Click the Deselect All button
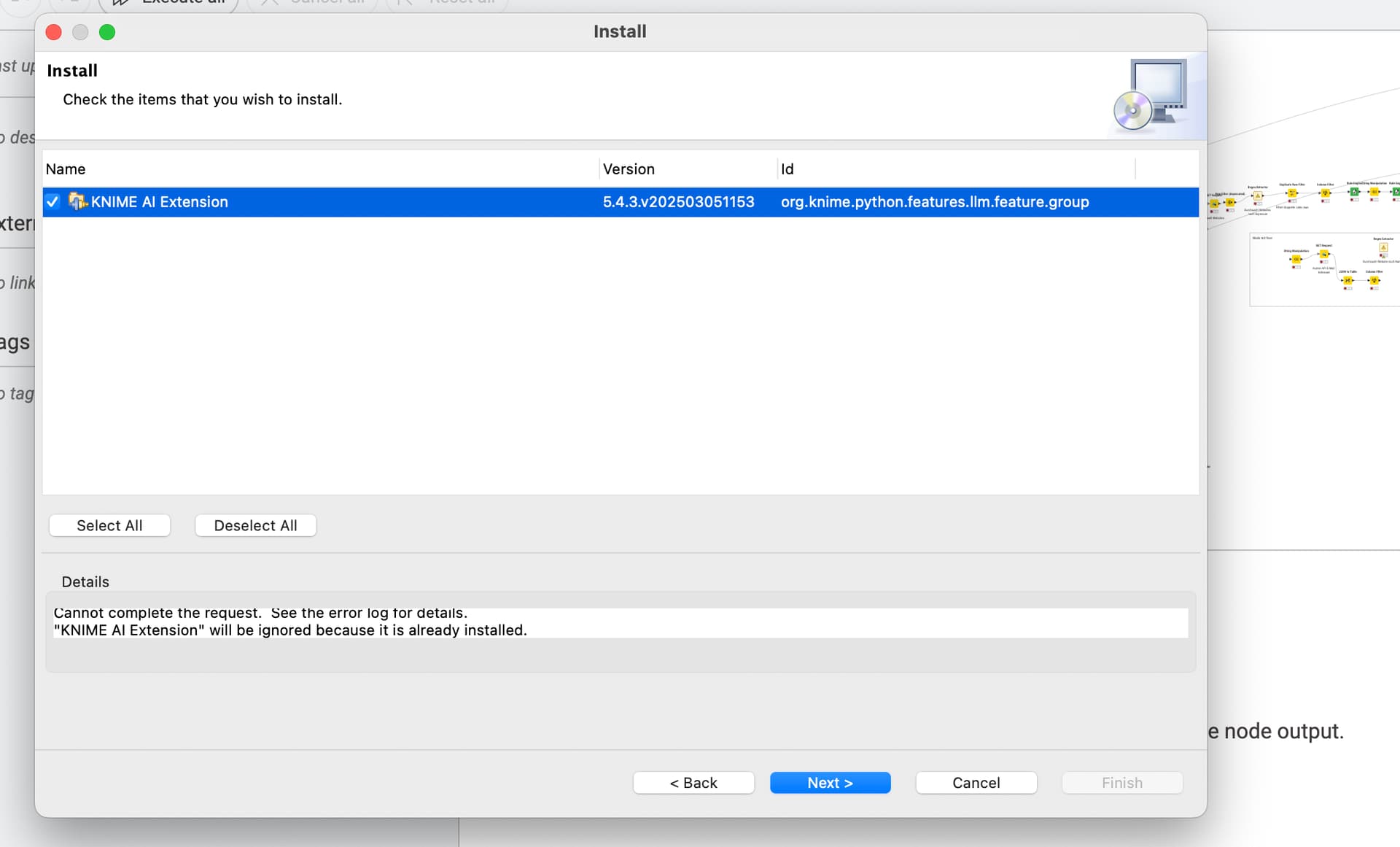This screenshot has height=847, width=1400. [x=255, y=525]
